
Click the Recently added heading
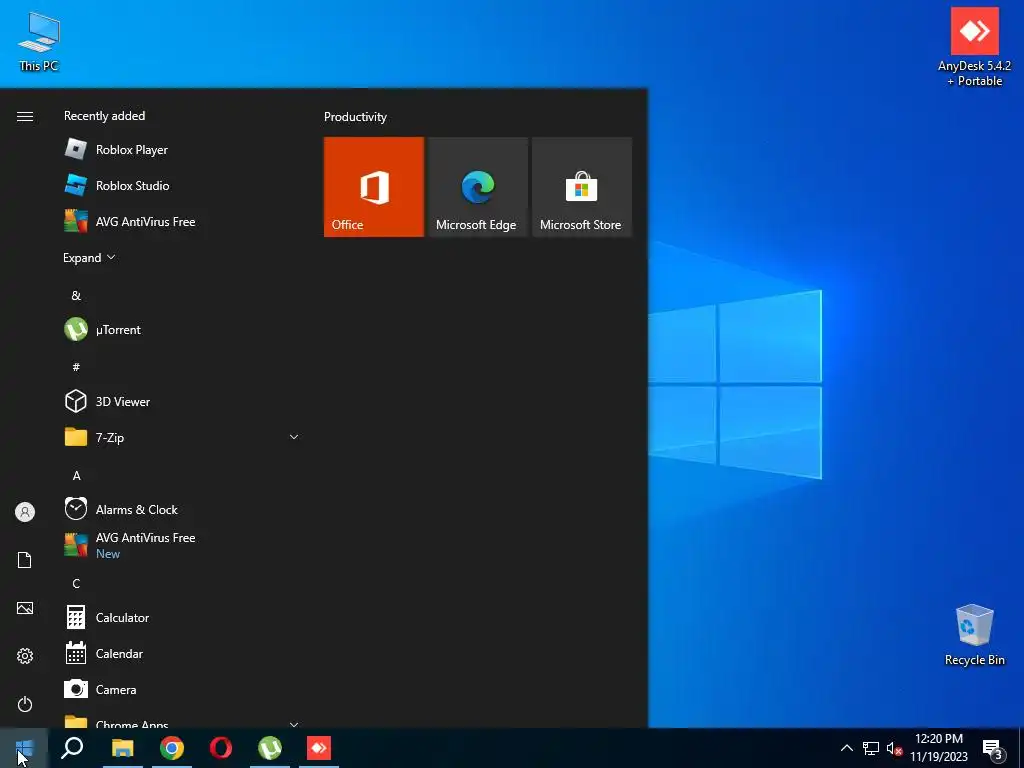[x=104, y=116]
